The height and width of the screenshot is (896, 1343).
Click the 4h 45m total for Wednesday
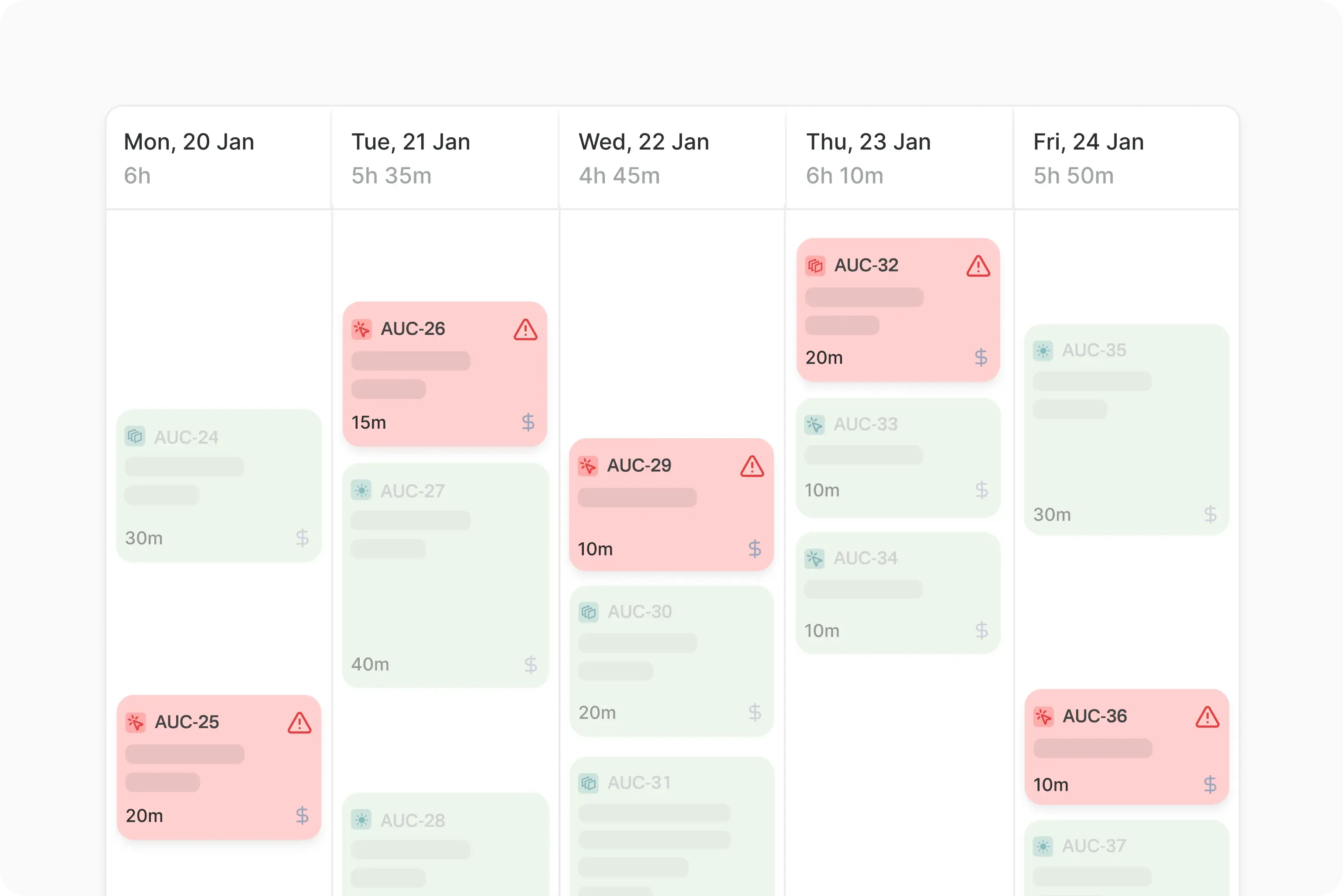coord(618,176)
